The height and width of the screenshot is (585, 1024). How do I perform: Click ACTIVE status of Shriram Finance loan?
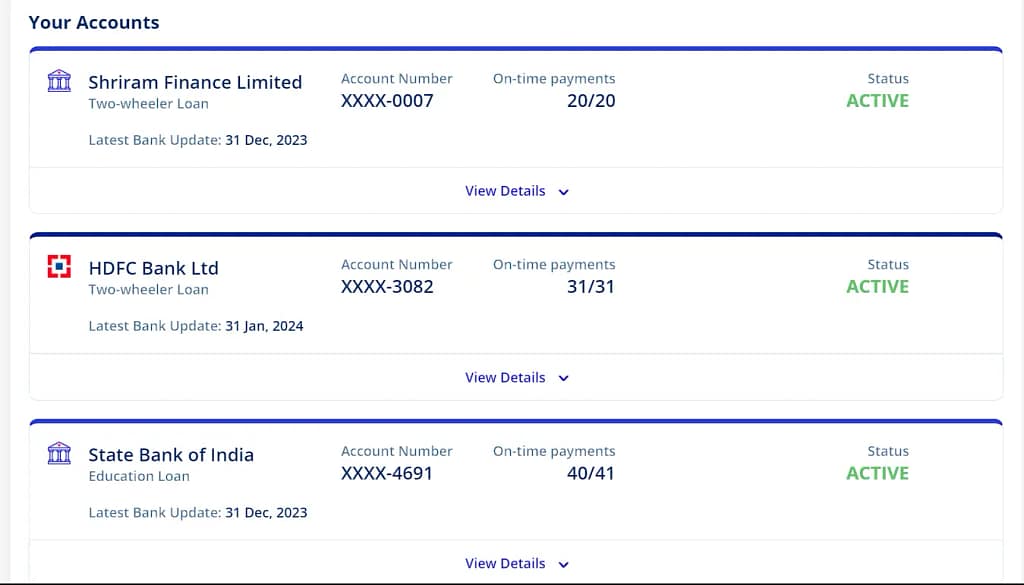point(877,100)
